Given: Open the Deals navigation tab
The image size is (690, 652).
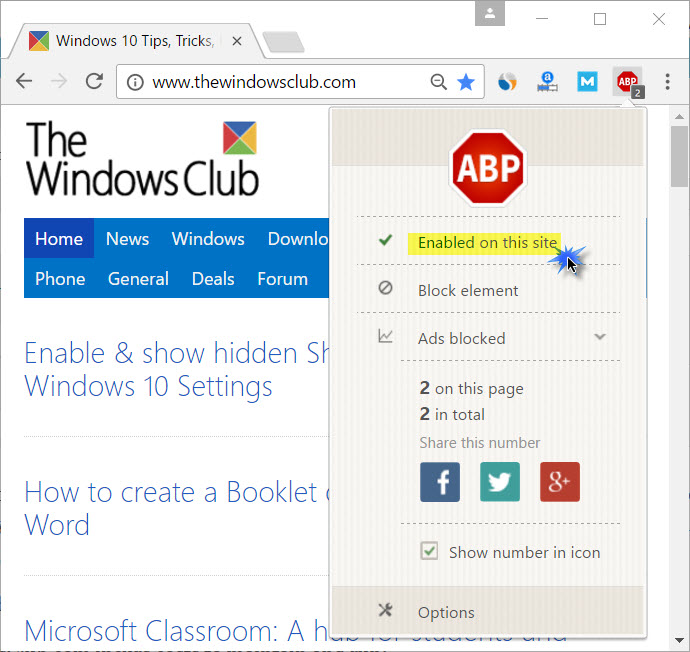Looking at the screenshot, I should (213, 279).
